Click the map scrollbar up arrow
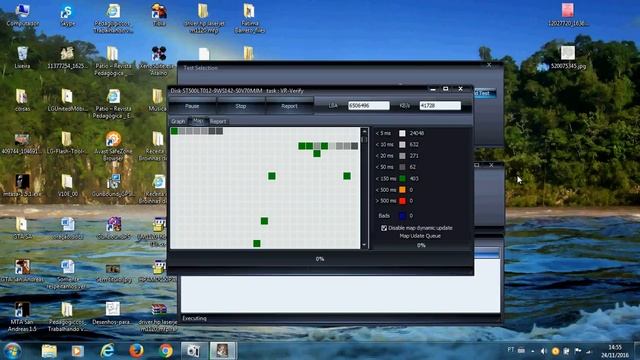 point(364,131)
